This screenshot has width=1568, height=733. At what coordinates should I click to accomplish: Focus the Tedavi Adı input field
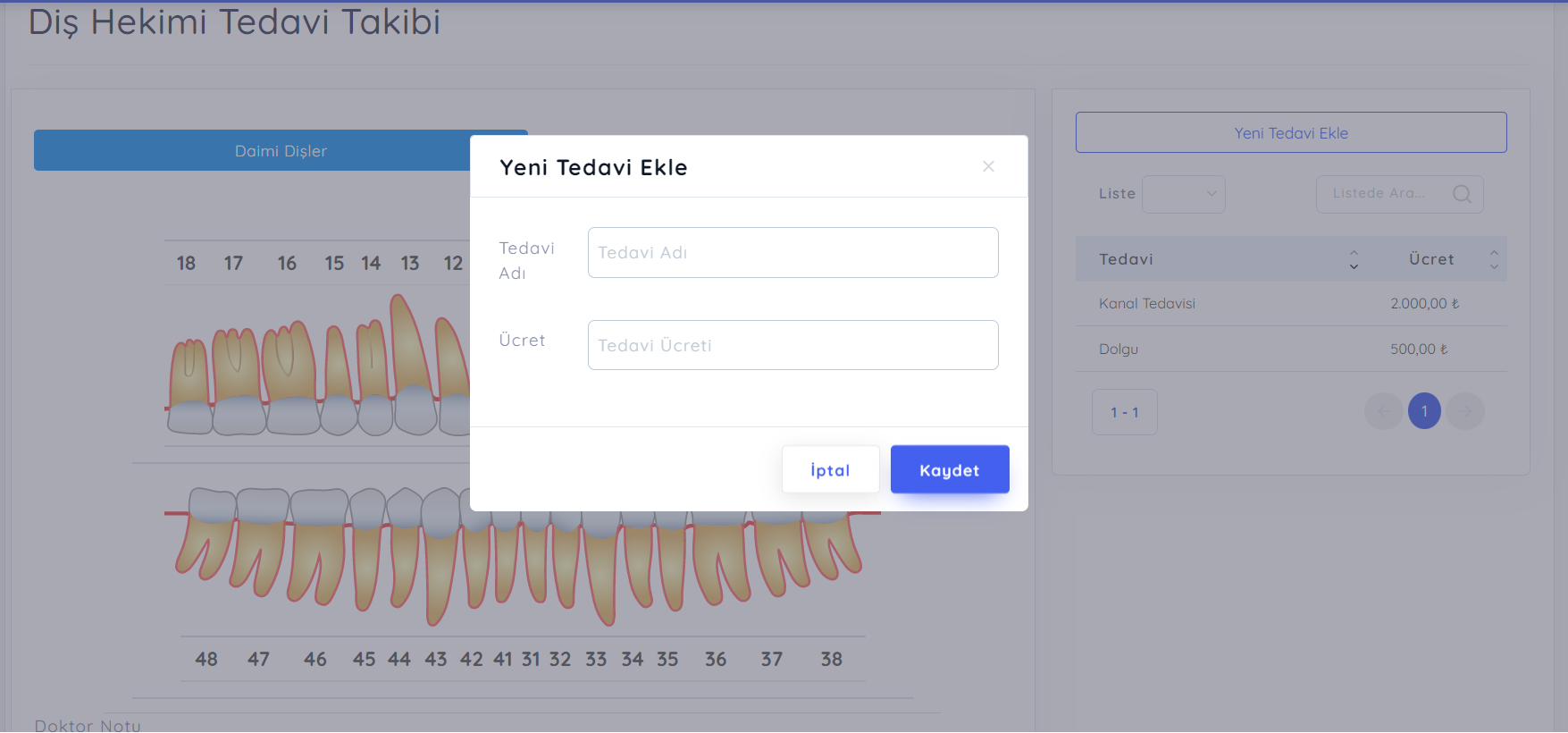point(792,253)
